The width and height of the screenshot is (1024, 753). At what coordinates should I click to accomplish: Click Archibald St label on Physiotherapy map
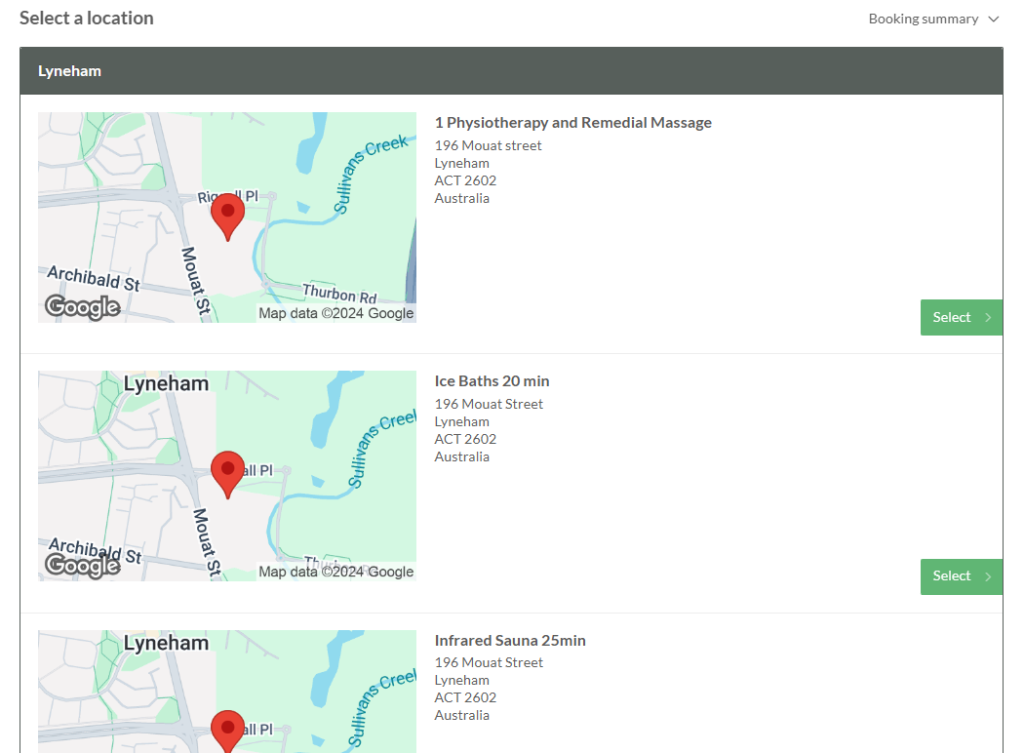coord(94,277)
